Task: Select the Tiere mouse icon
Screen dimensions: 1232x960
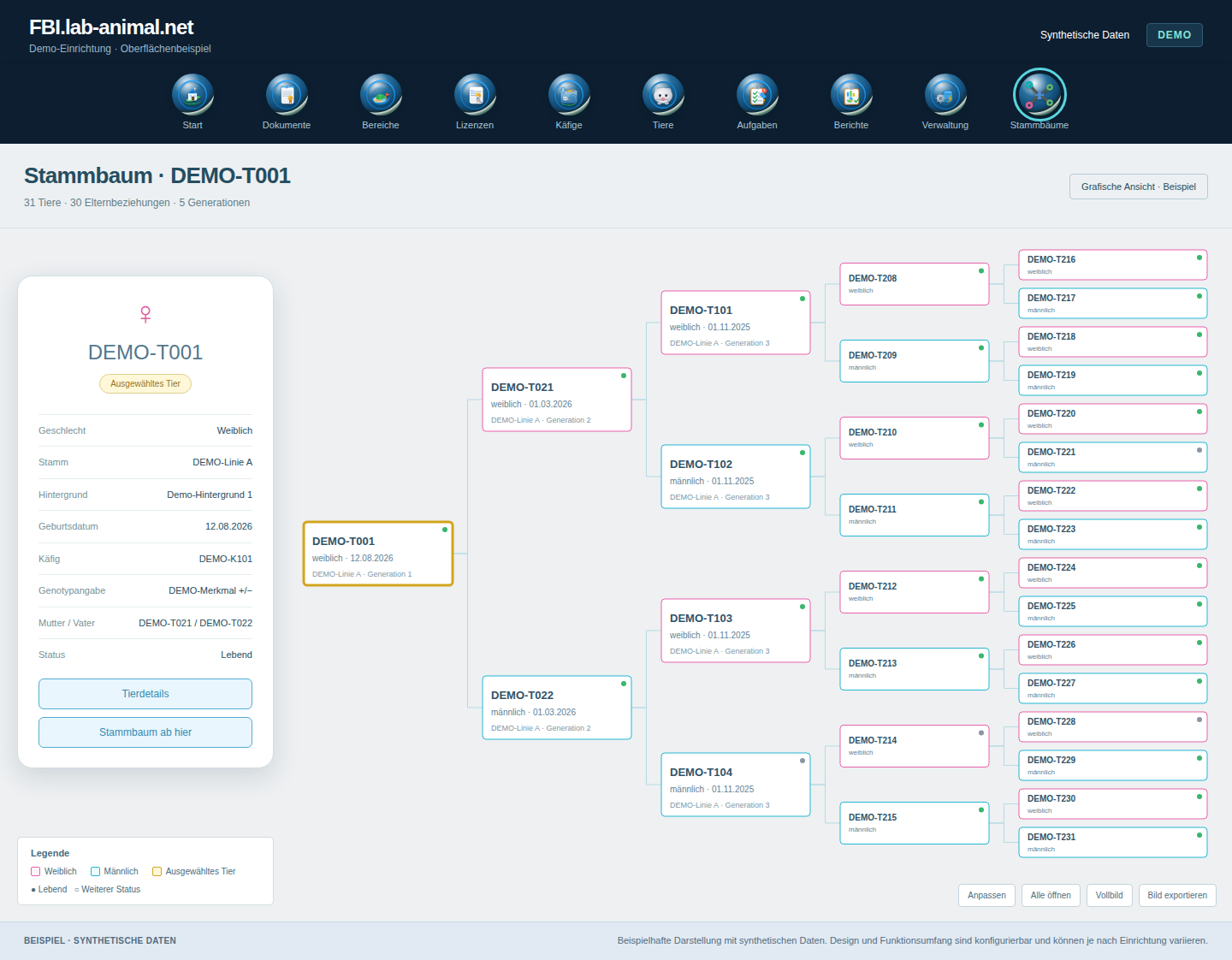Action: (x=663, y=95)
